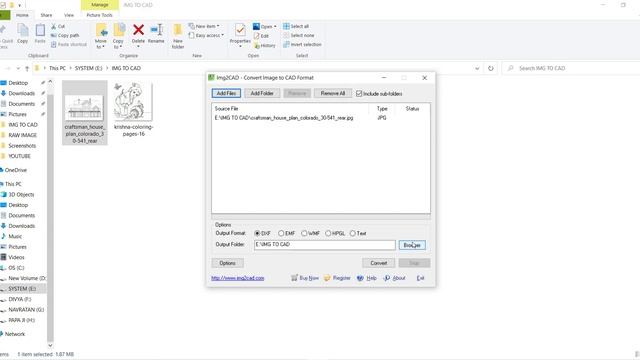Viewport: 640px width, 360px height.
Task: Click the Add Files button
Action: [226, 93]
